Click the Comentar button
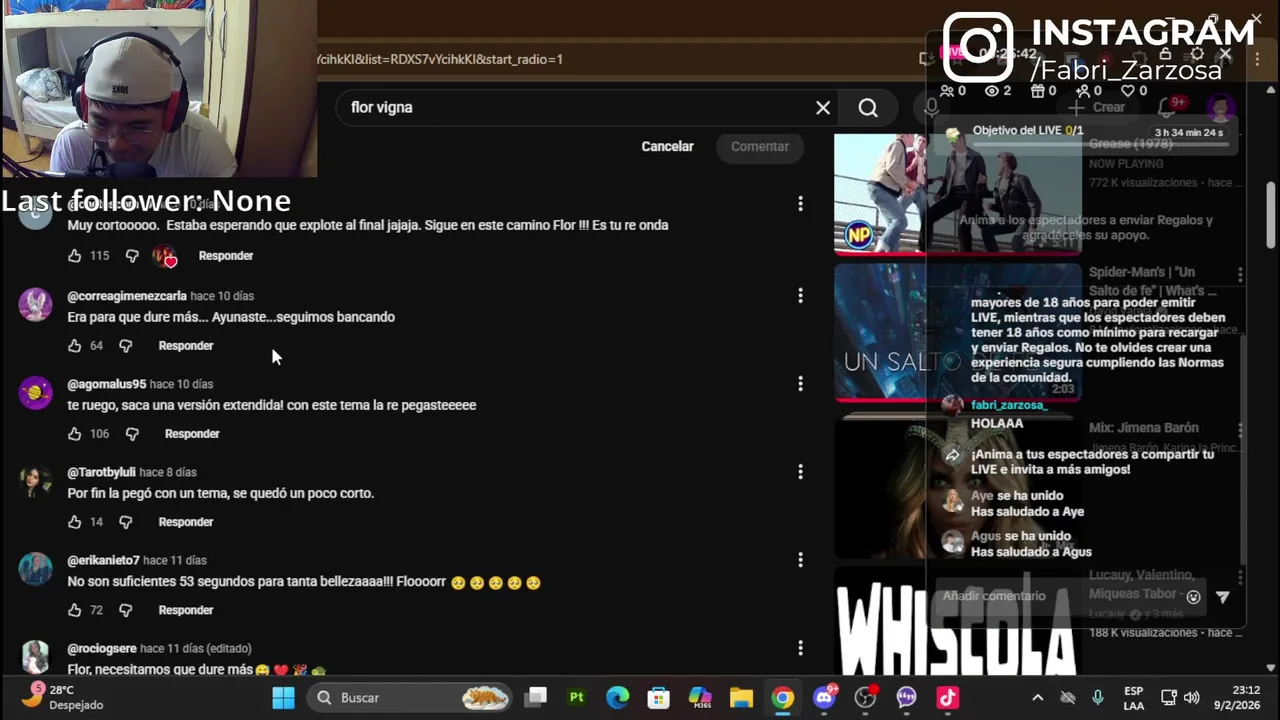This screenshot has height=720, width=1280. [760, 146]
